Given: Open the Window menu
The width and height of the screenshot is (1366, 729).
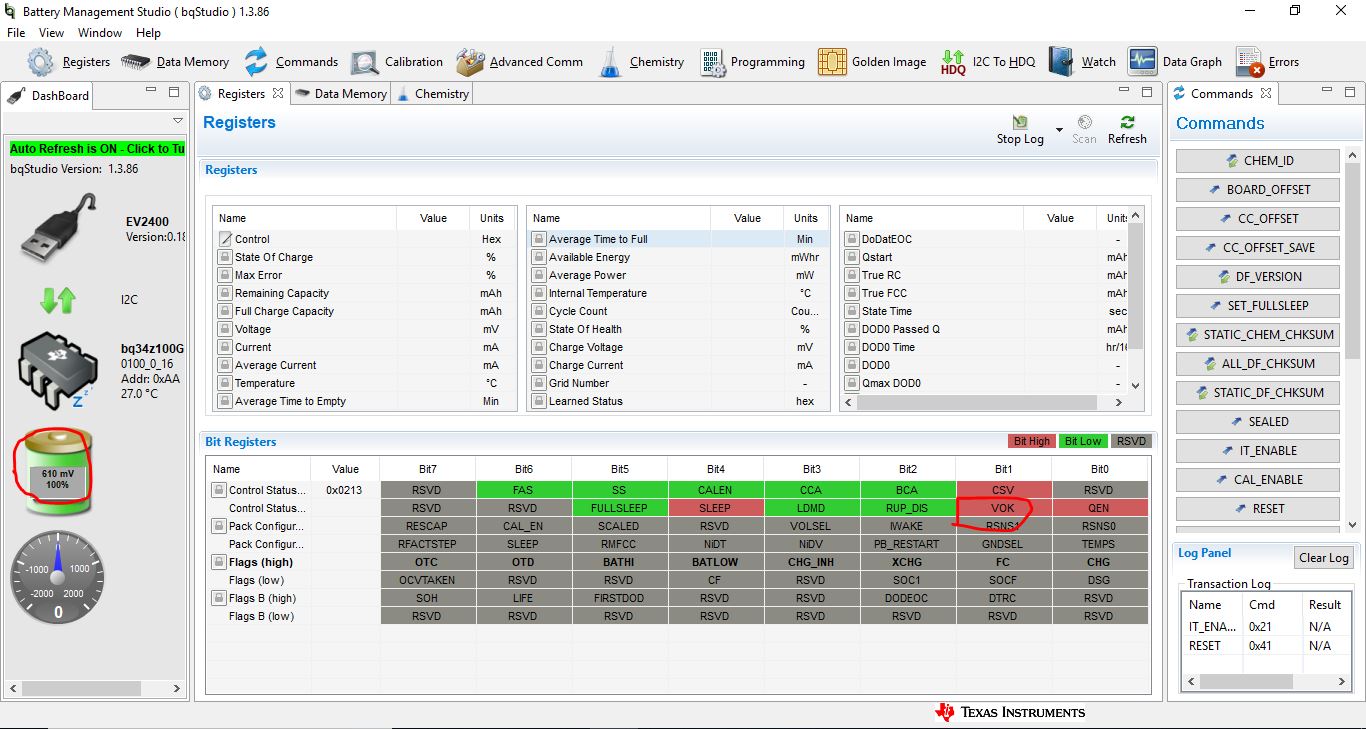Looking at the screenshot, I should 100,33.
